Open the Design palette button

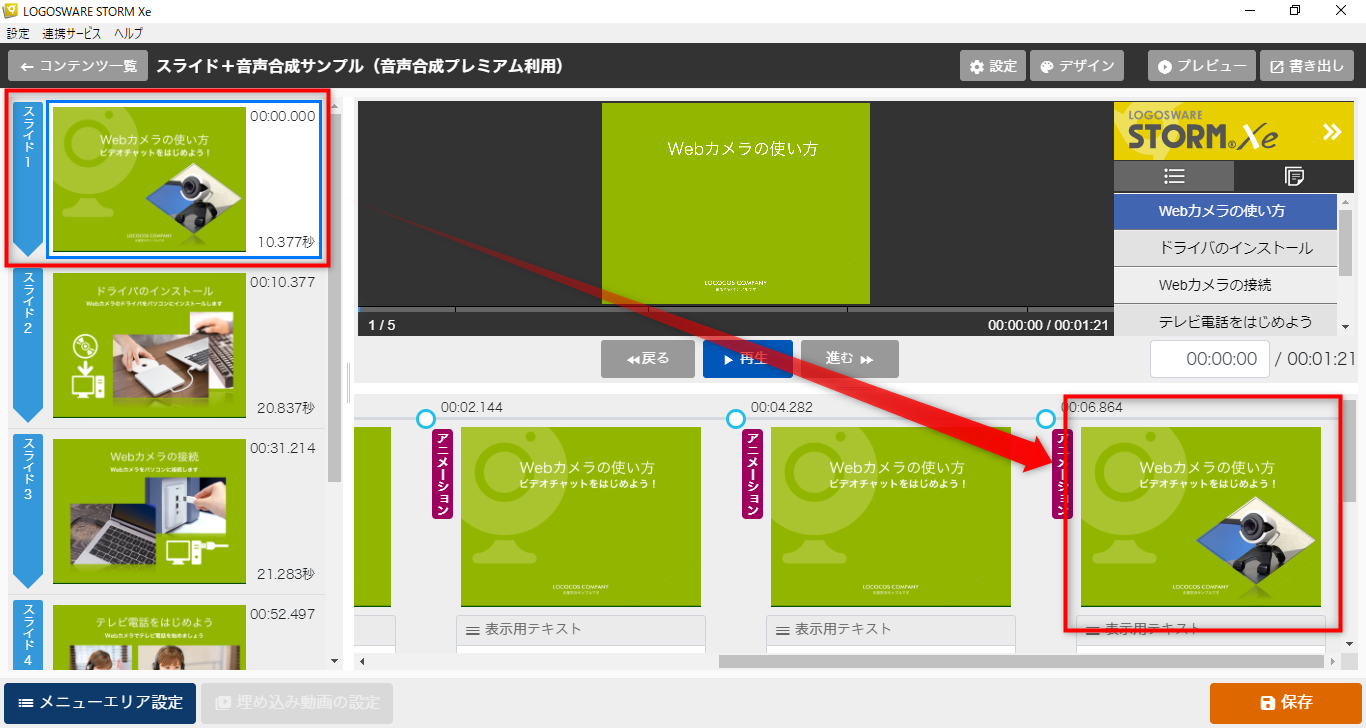[1077, 67]
